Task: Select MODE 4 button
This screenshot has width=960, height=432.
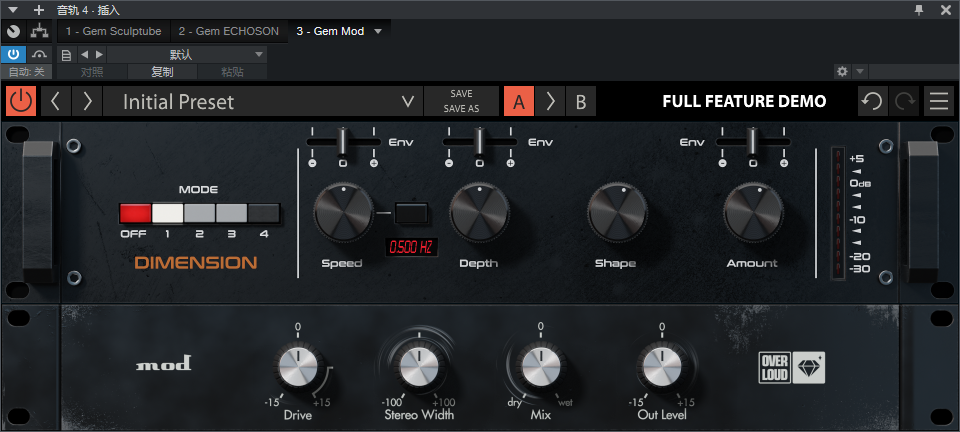Action: click(264, 213)
